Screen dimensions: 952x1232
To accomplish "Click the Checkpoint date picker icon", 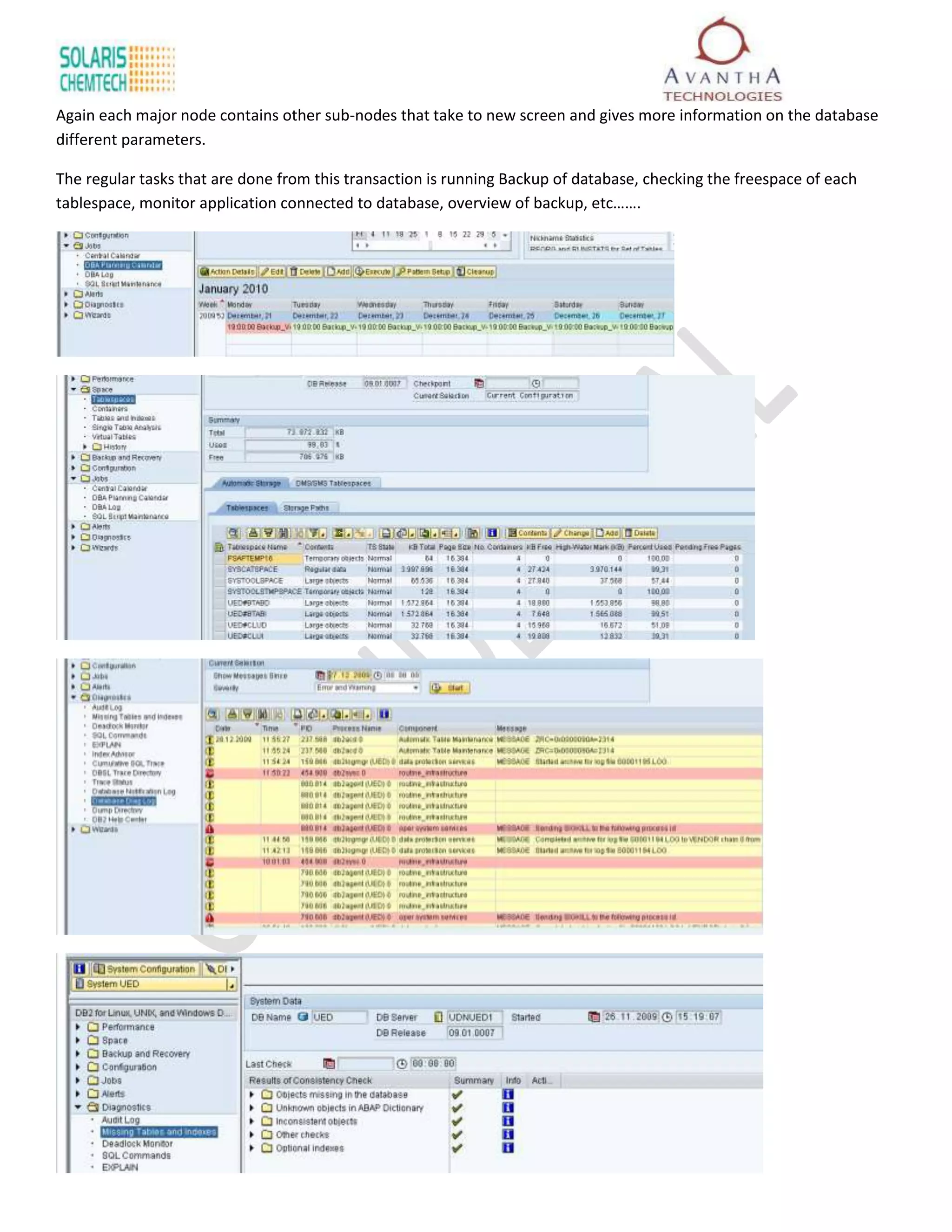I will coord(479,384).
